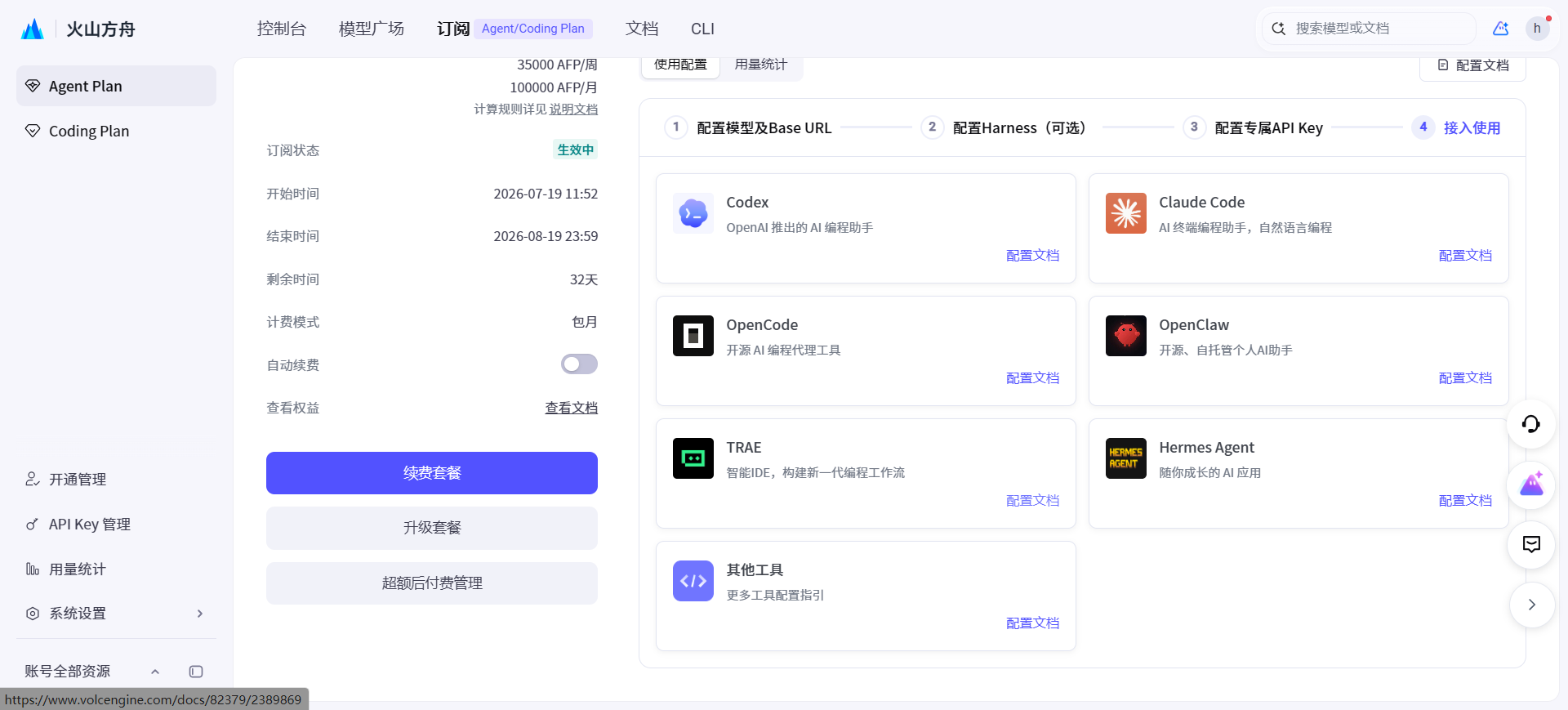Click the floating purple AI assistant icon
Screen dimensions: 1568x710
click(1531, 484)
